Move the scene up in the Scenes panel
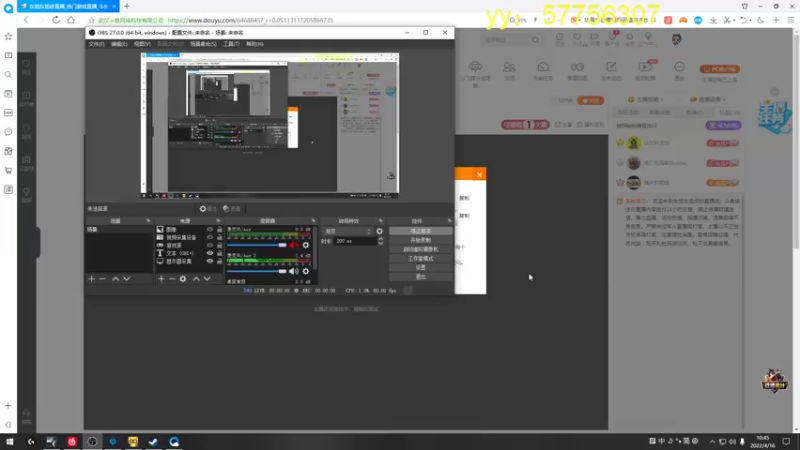The image size is (800, 450). pos(116,279)
